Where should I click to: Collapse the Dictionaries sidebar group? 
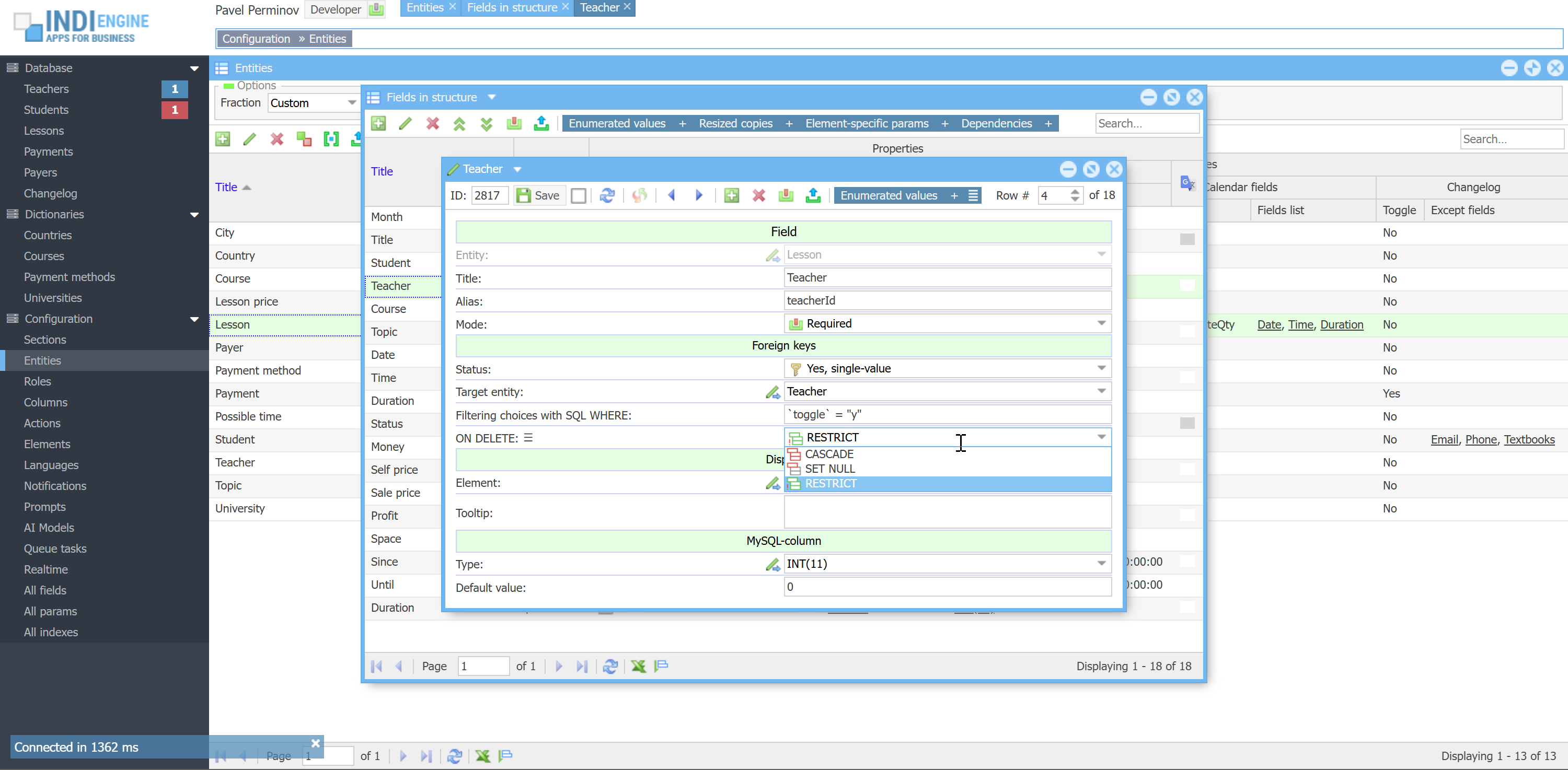194,214
